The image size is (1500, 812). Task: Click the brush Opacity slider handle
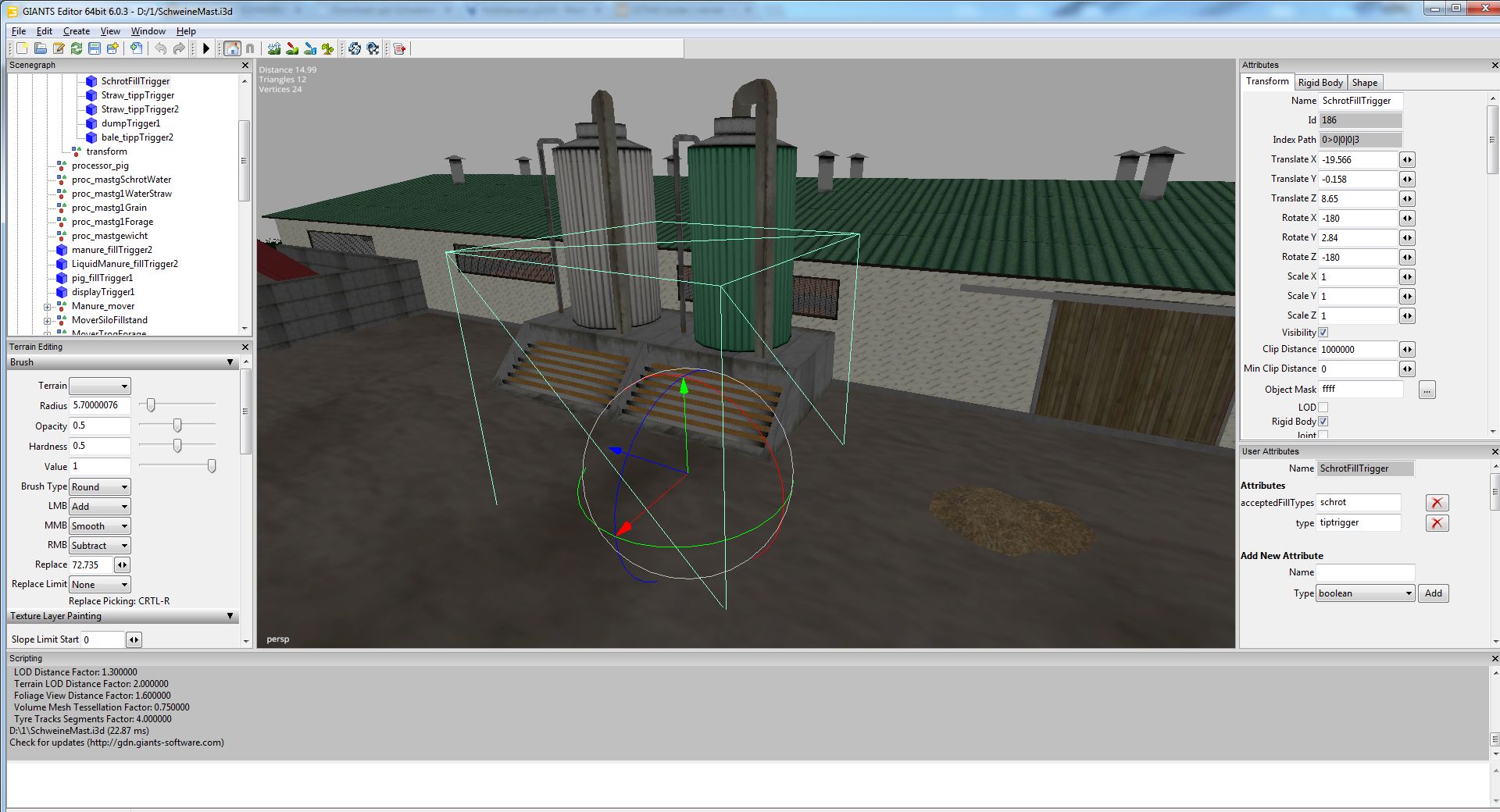[x=177, y=426]
